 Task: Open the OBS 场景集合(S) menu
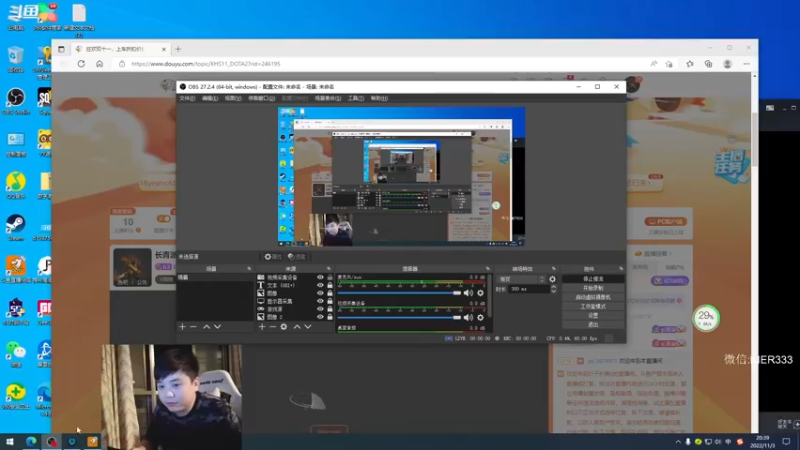click(328, 98)
